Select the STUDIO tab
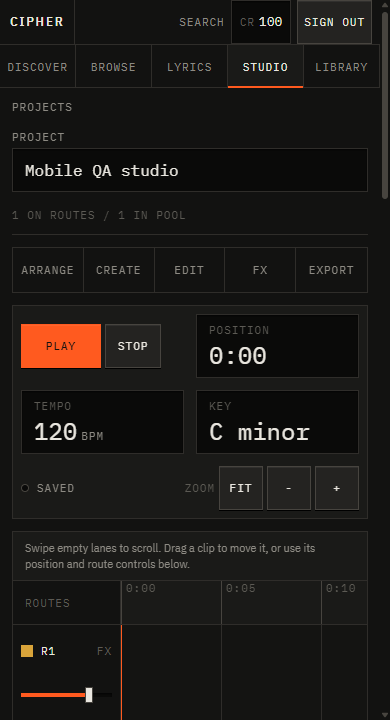The height and width of the screenshot is (720, 390). [x=265, y=67]
